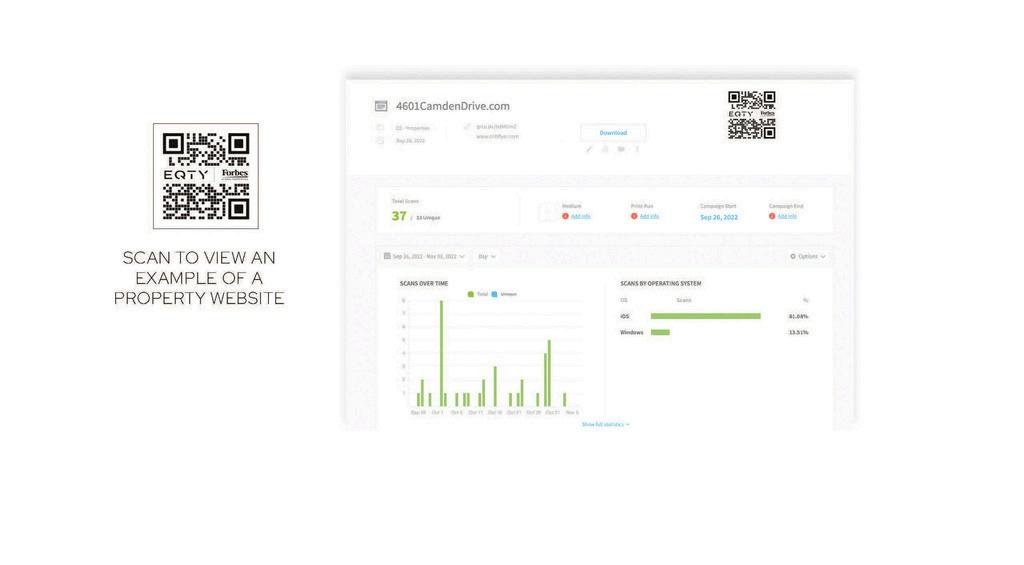Viewport: 1024px width, 565px height.
Task: Expand Show full statistics link
Action: point(605,425)
